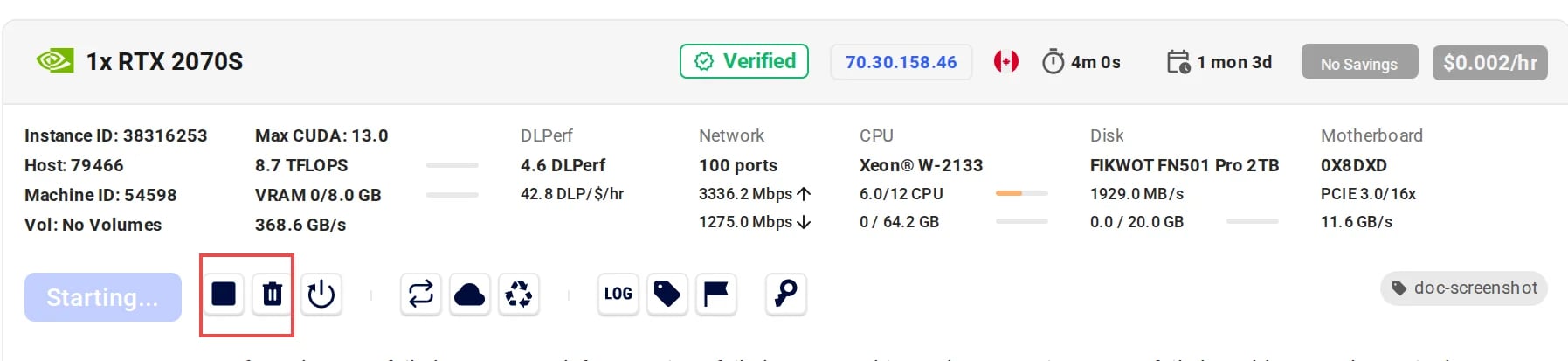
Task: Click the Canada flag icon
Action: coord(1006,61)
